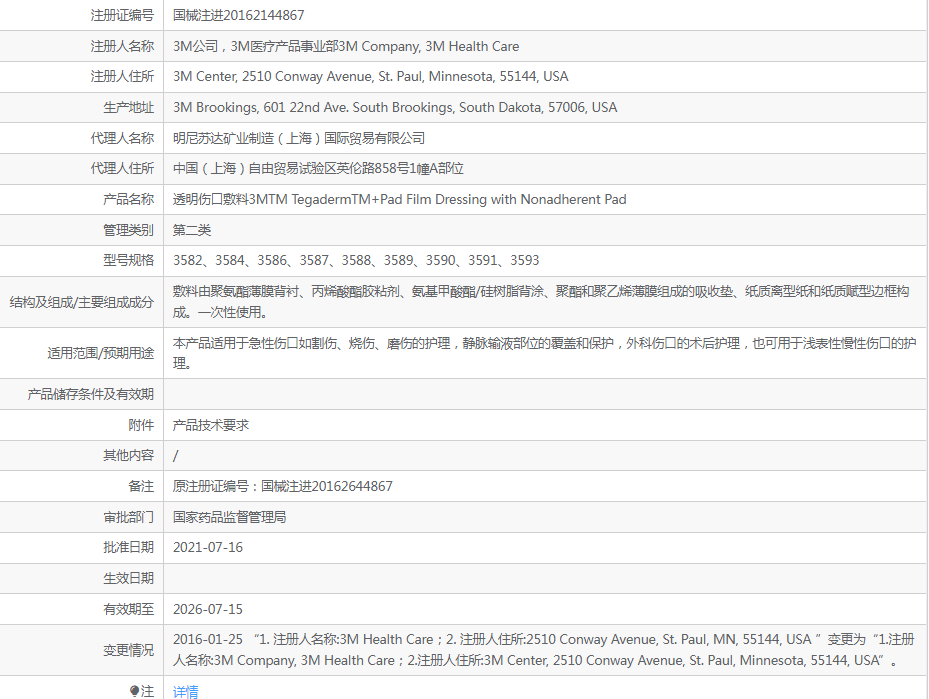Click the 代理人名称 label

(x=122, y=138)
